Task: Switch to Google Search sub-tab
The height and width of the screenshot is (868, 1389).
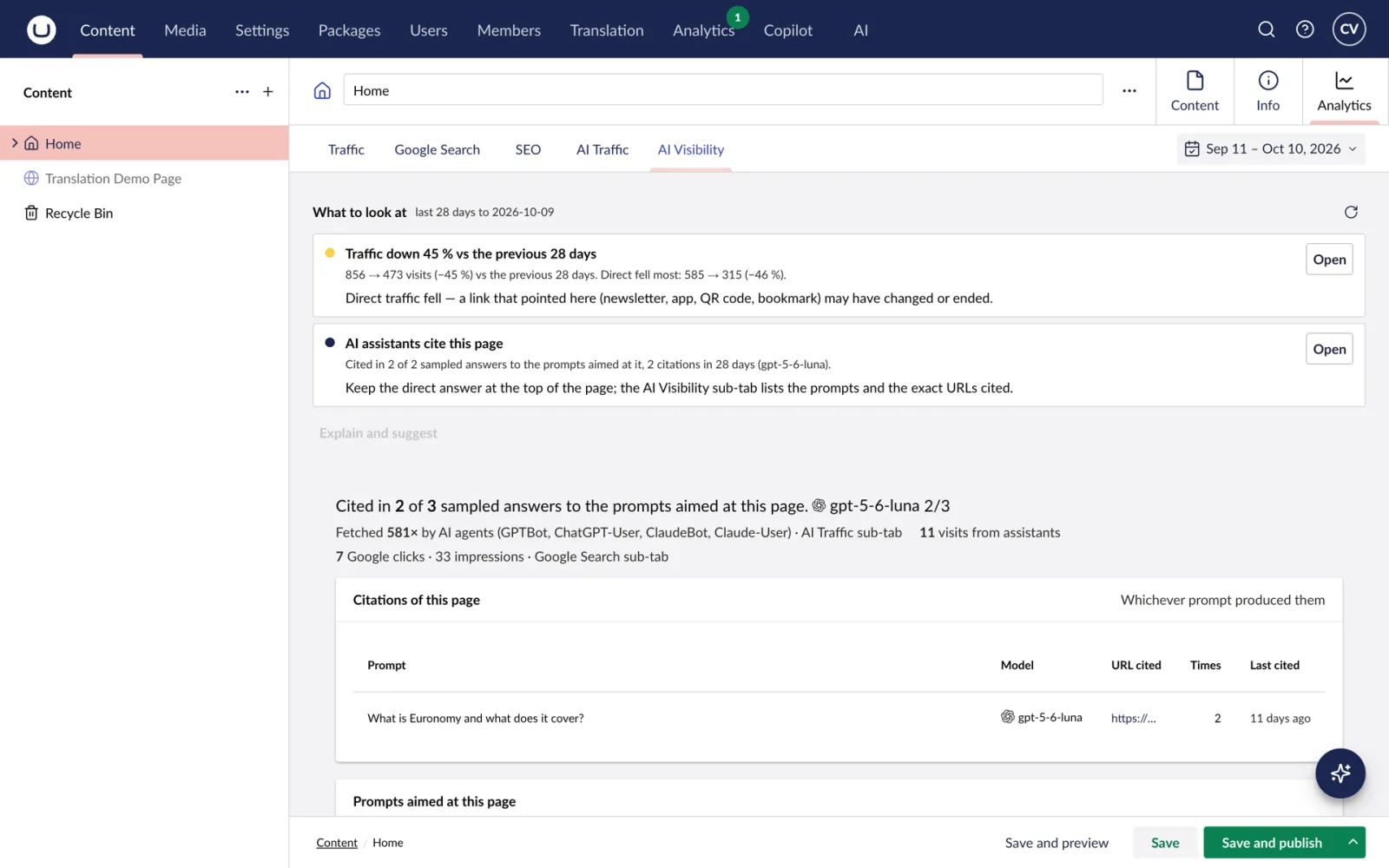Action: point(437,149)
